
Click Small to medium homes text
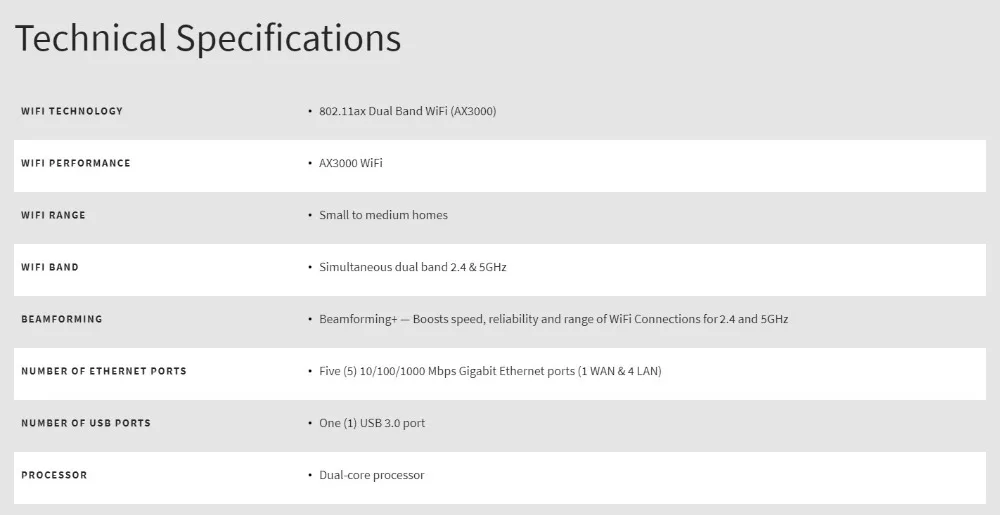tap(383, 215)
